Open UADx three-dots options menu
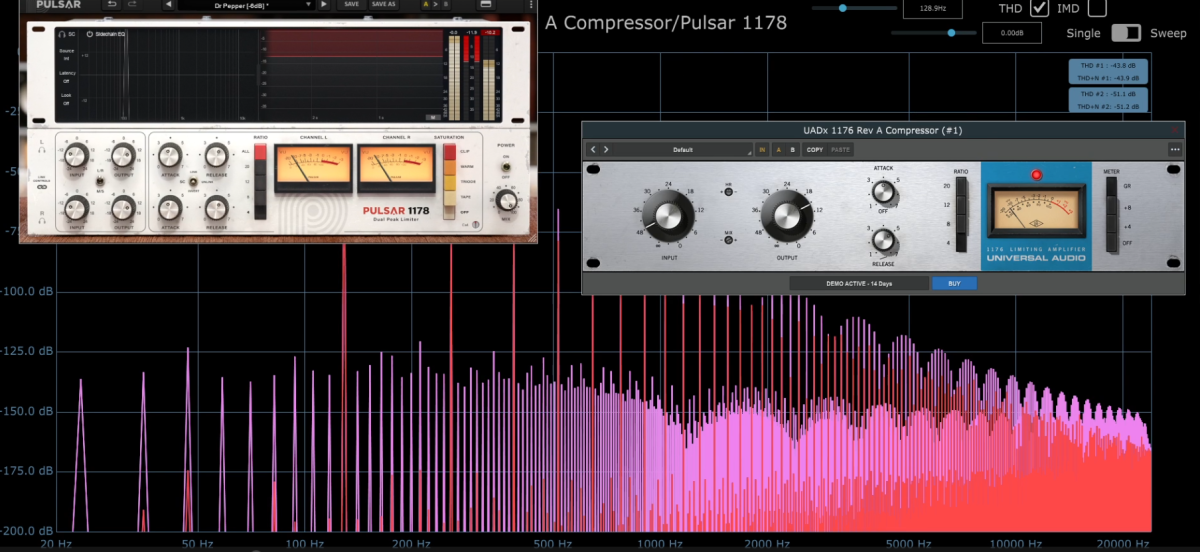1200x552 pixels. click(1174, 150)
